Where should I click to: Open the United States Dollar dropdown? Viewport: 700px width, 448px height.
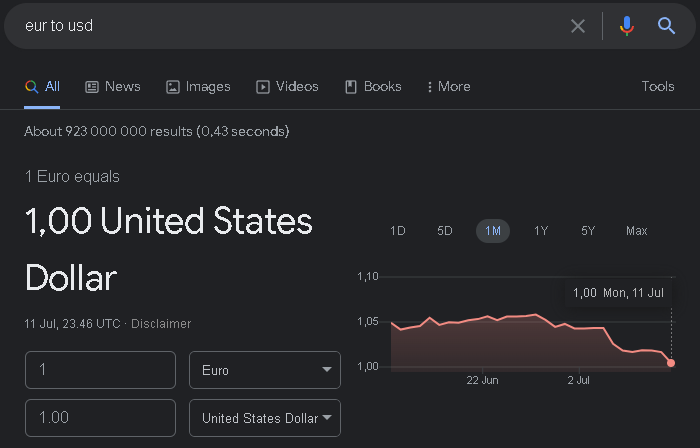pyautogui.click(x=265, y=418)
